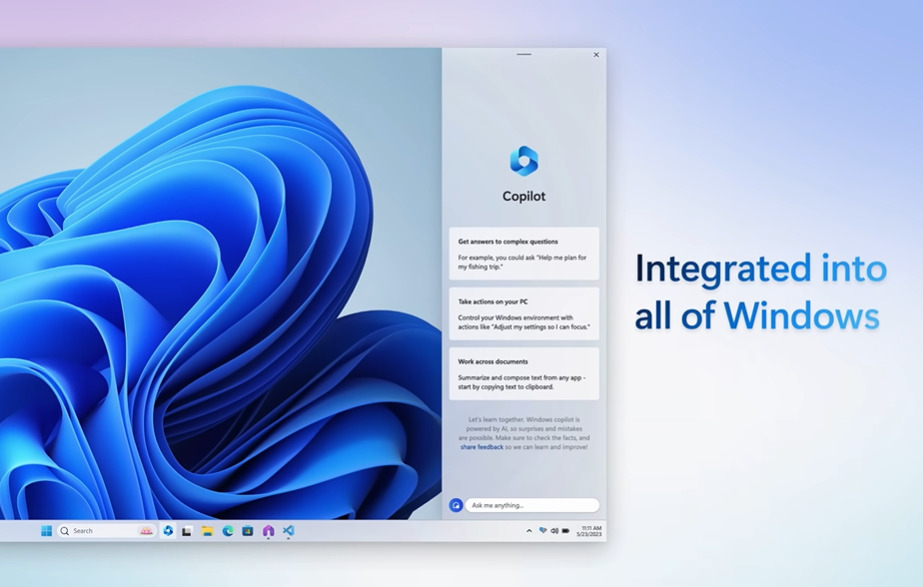Choose the 'Work across documents' suggestion card
Screen dimensions: 923x587
pyautogui.click(x=524, y=374)
